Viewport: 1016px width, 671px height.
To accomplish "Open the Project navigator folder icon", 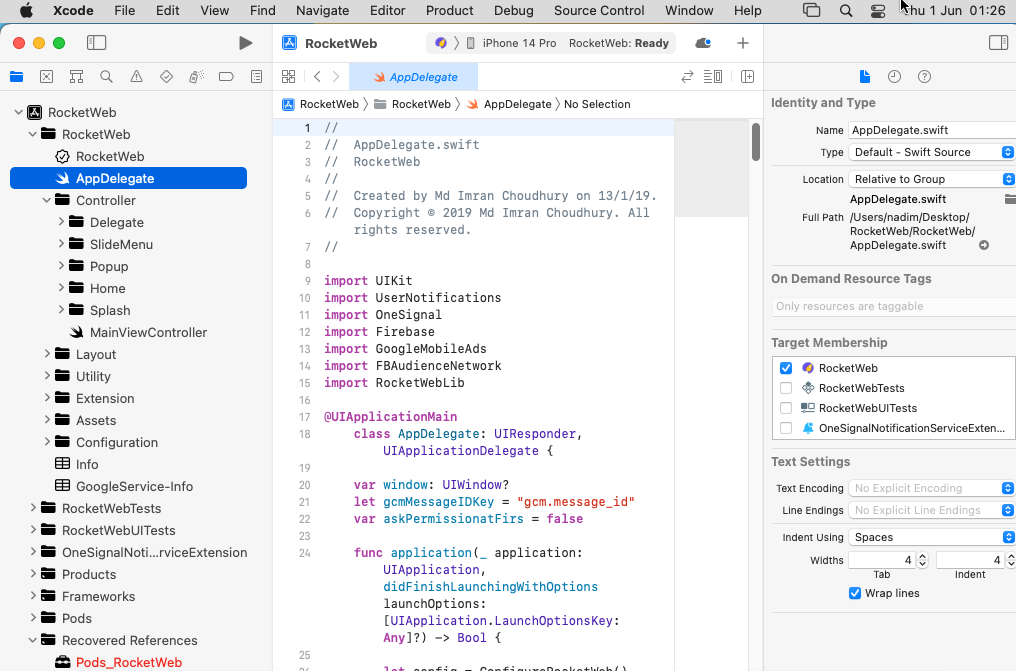I will tap(17, 76).
